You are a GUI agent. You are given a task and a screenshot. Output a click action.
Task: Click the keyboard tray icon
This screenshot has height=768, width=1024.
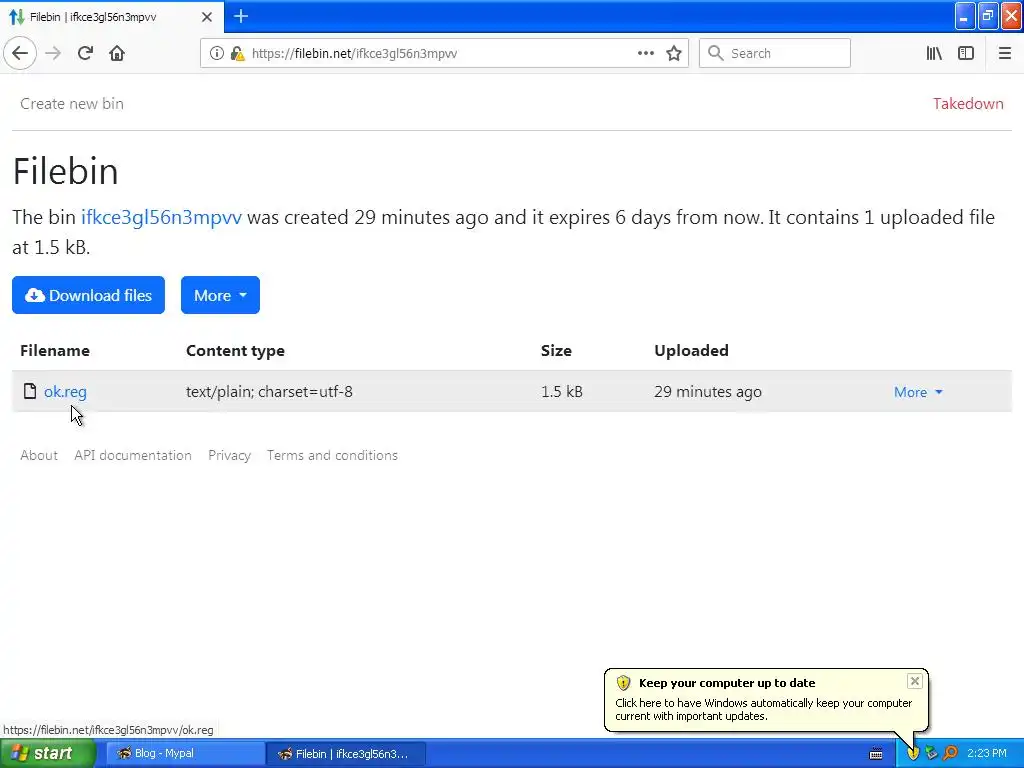[x=876, y=754]
